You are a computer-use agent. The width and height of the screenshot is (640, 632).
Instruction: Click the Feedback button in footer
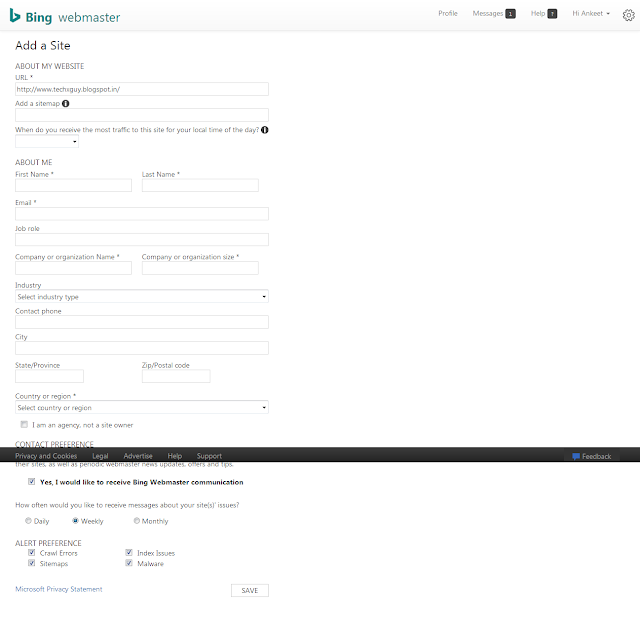[x=592, y=456]
